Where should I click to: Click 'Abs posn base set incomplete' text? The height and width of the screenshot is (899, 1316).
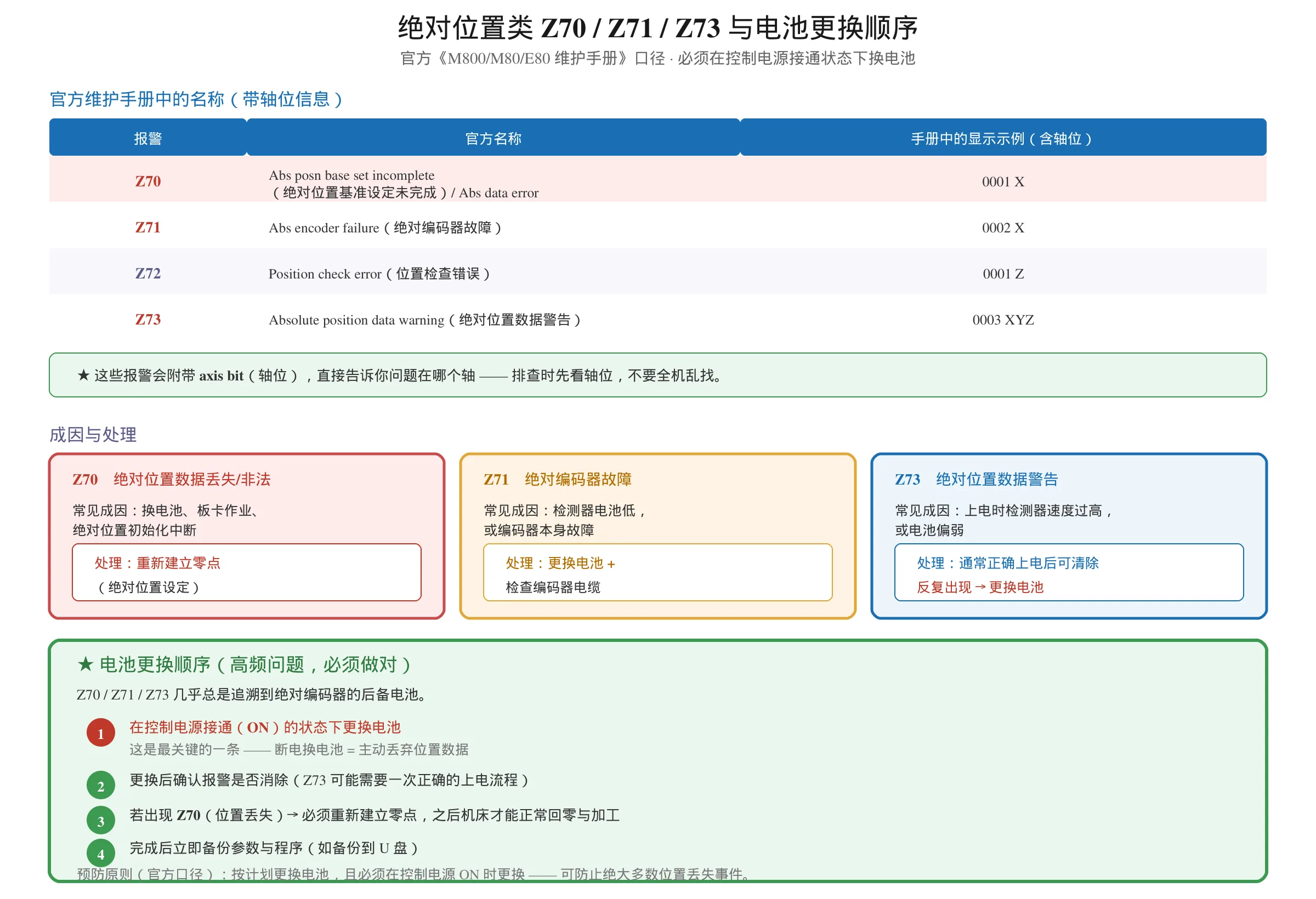coord(351,175)
